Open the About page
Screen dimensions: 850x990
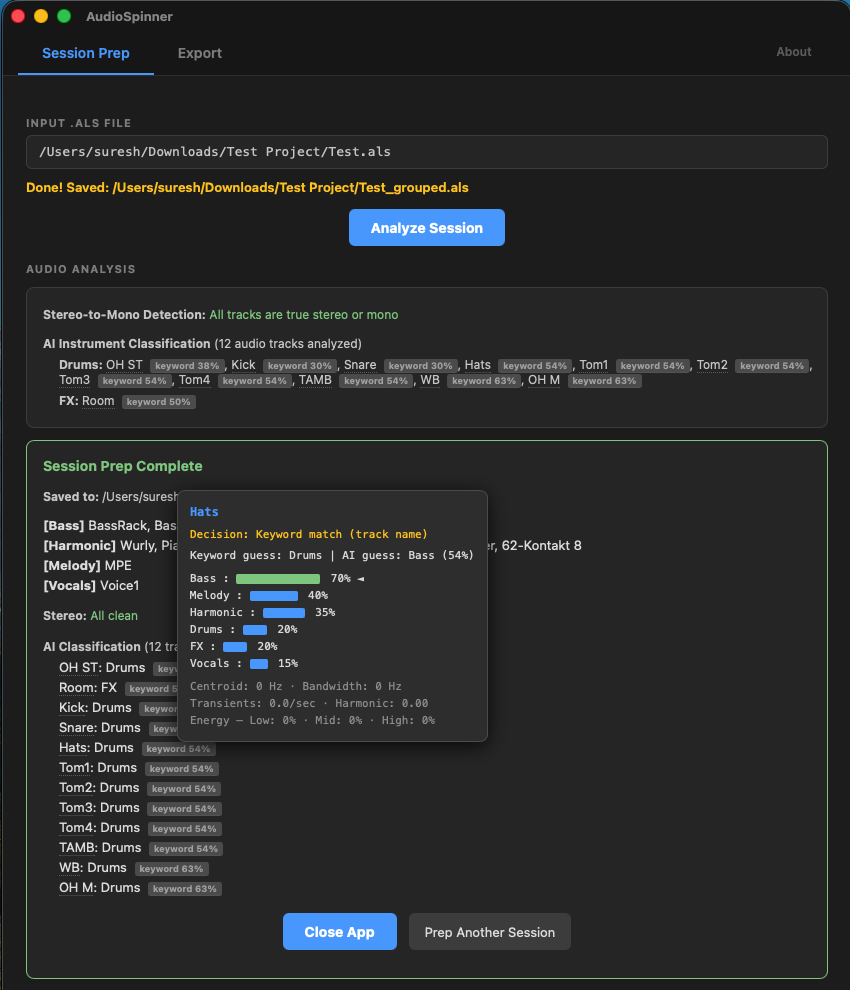point(793,52)
